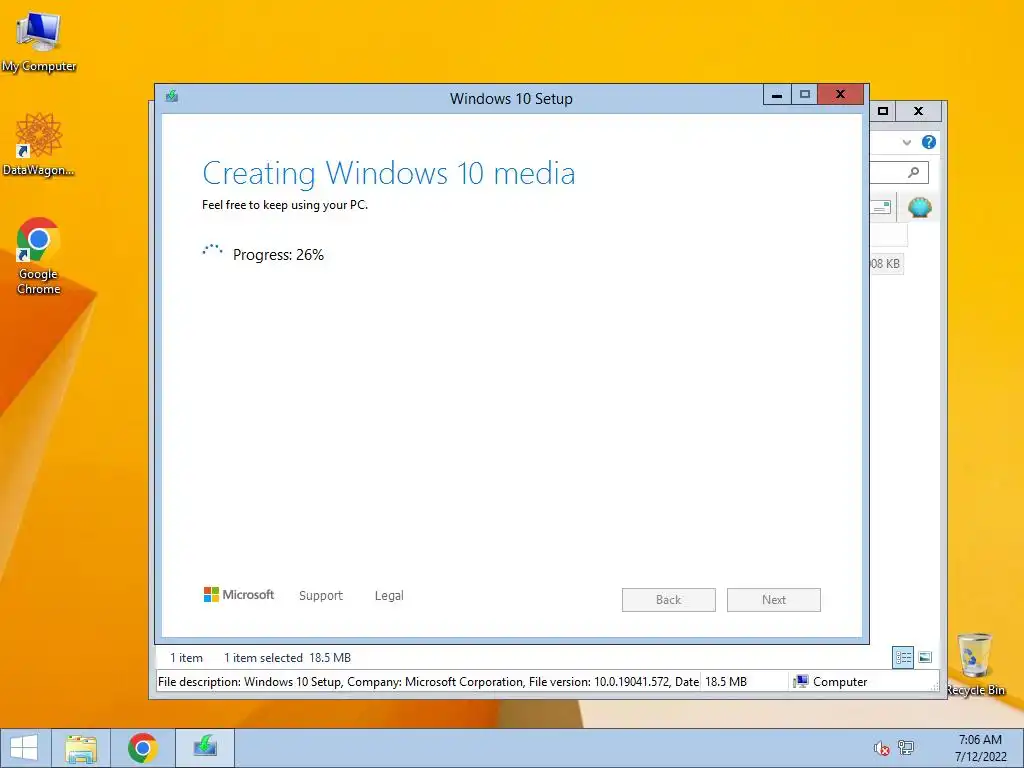Open the Windows Start button

tap(24, 748)
